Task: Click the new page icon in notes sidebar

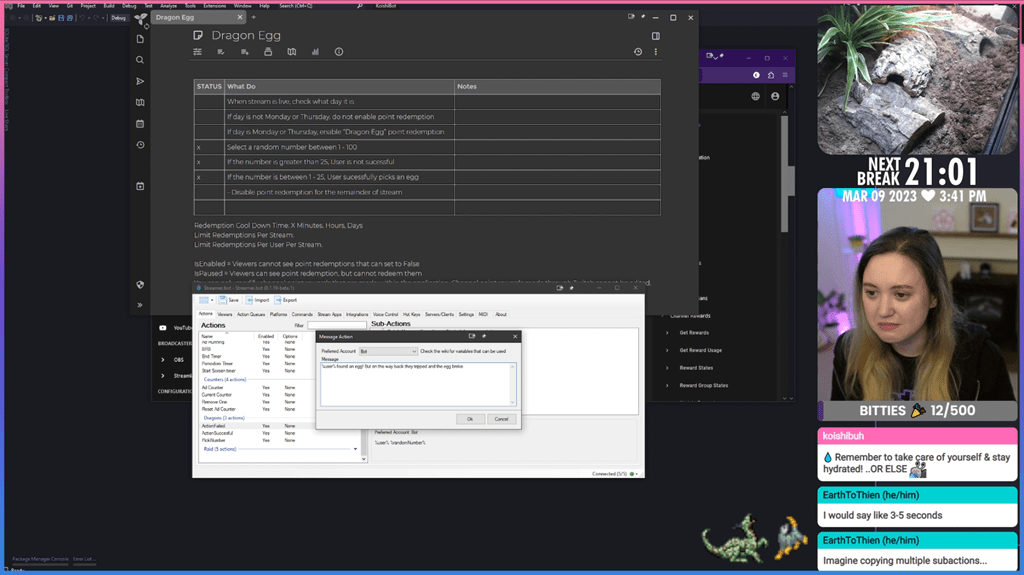Action: (140, 39)
